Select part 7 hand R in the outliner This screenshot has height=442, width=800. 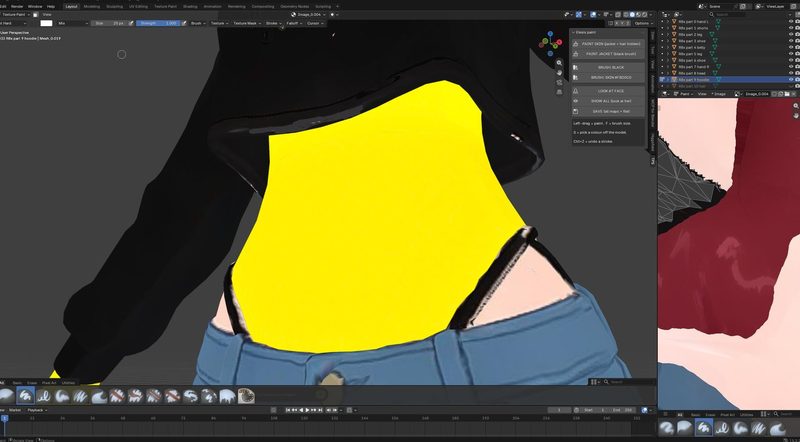tap(694, 66)
